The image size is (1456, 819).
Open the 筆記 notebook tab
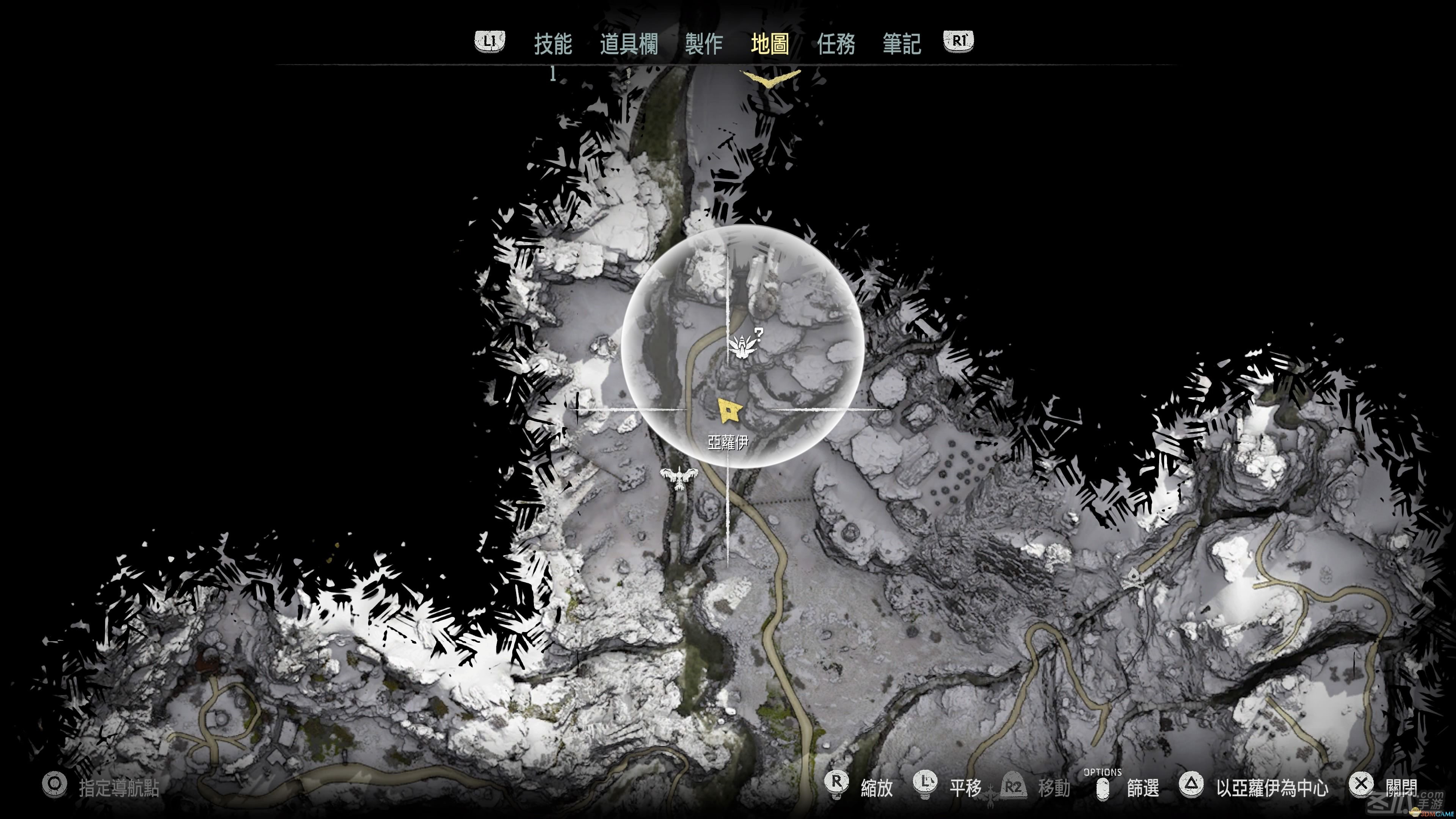(x=902, y=44)
